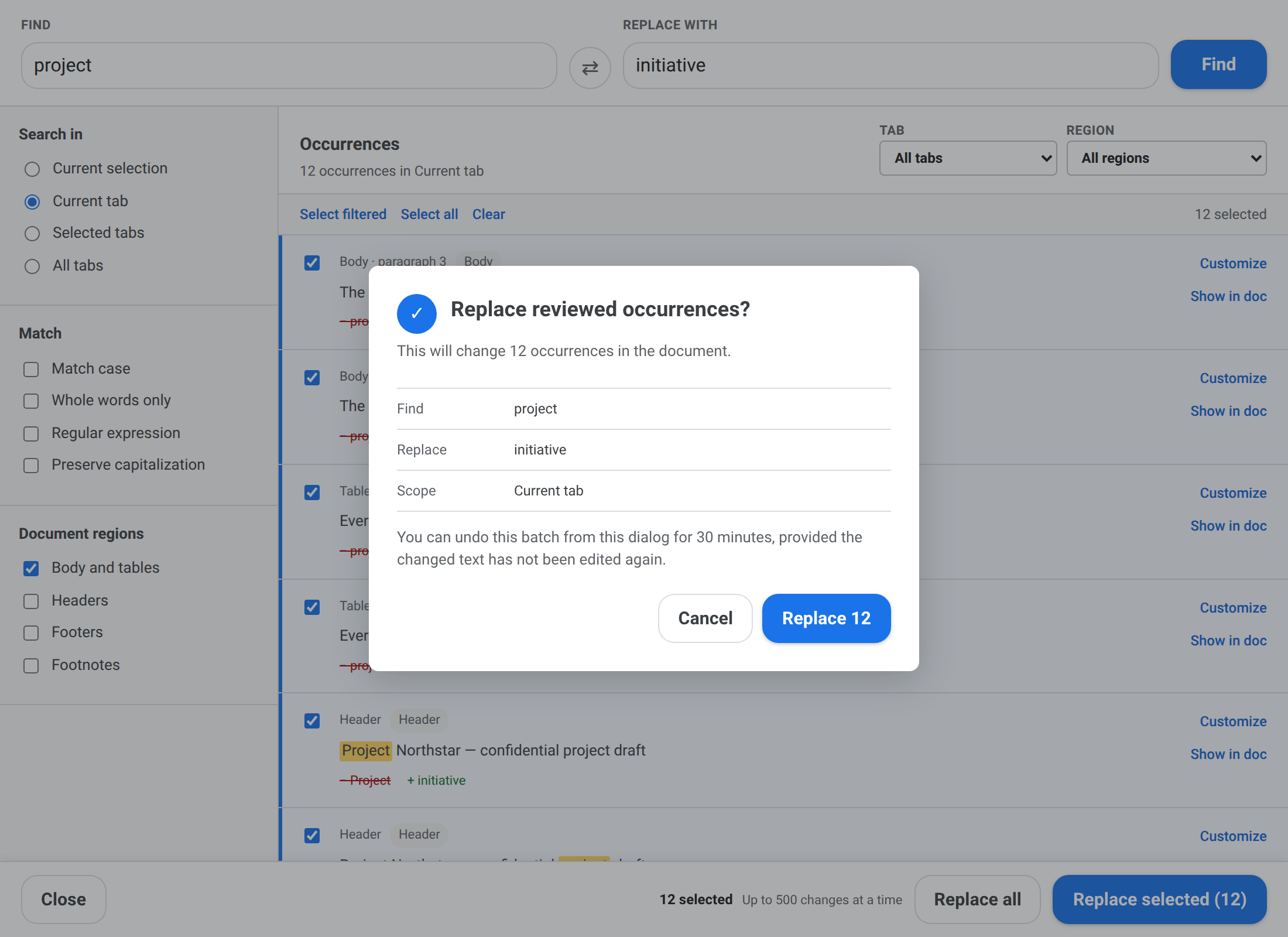
Task: Enable Whole words only
Action: (31, 401)
